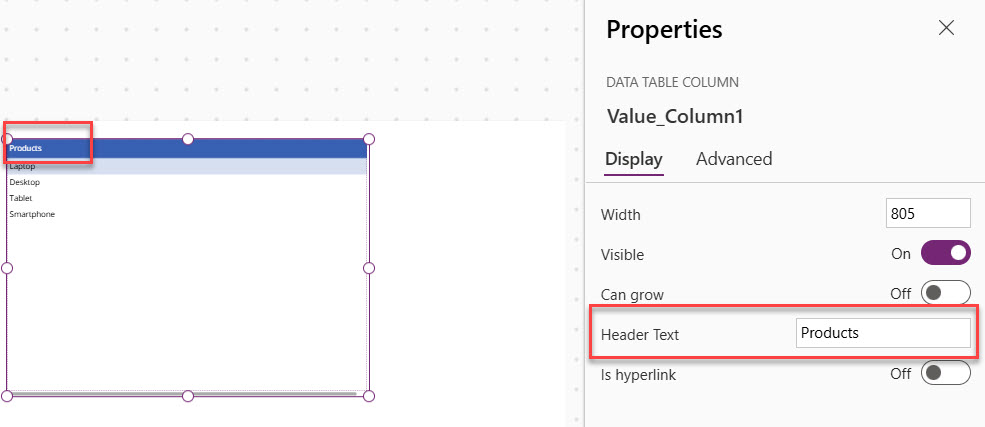
Task: Click the top-center resize handle of table
Action: (x=188, y=139)
